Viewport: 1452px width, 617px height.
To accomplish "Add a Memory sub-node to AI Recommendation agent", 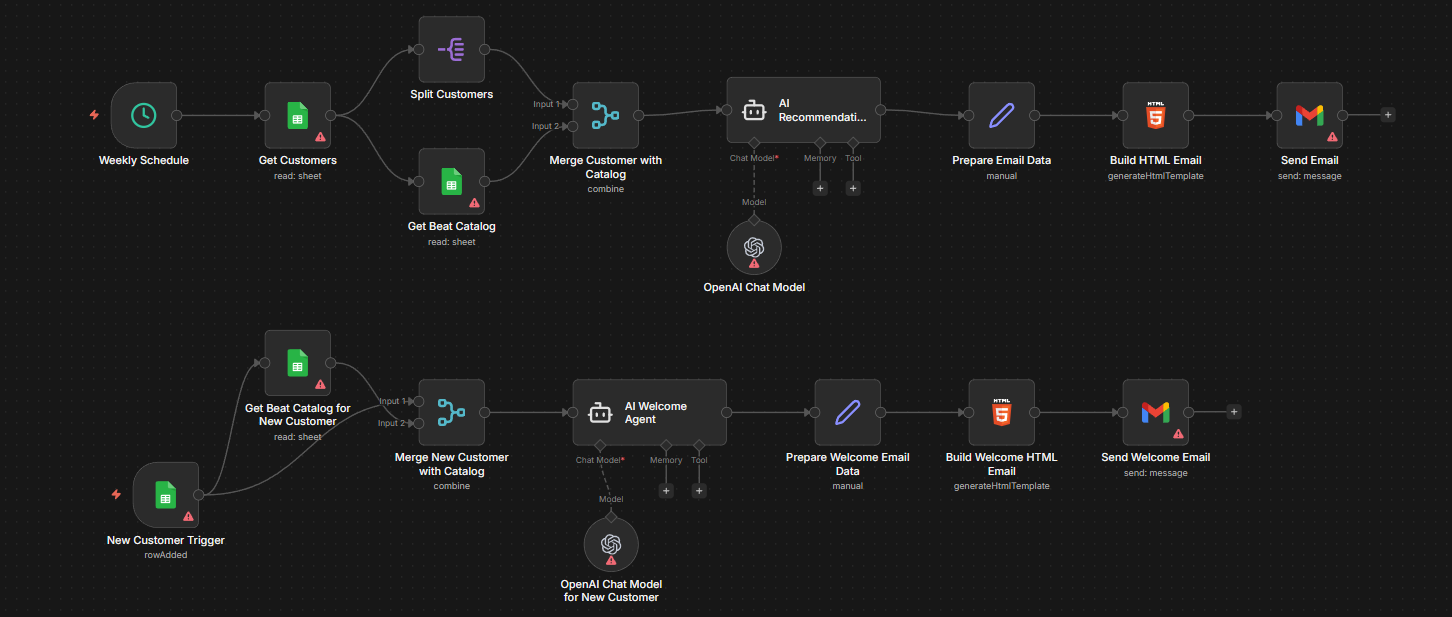I will click(820, 188).
